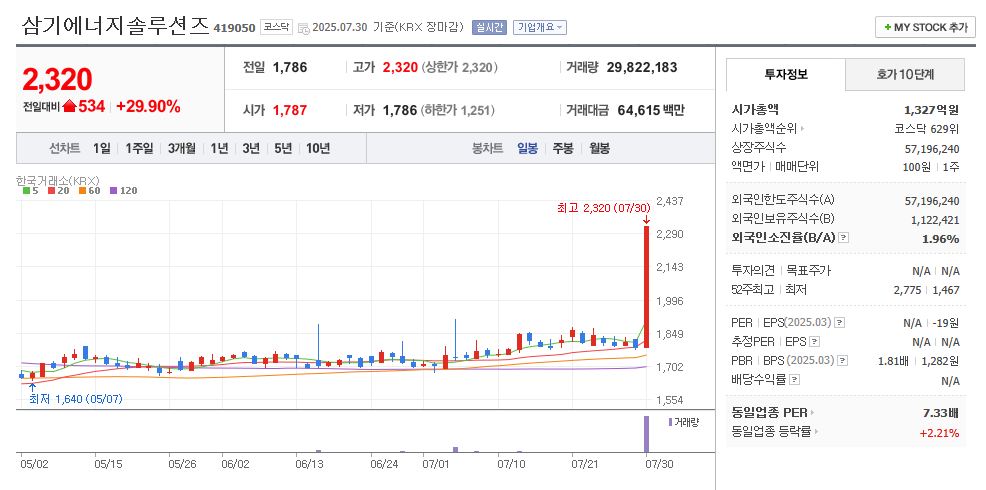
Task: Click the orange 60-day moving average legend swatch
Action: 82,190
